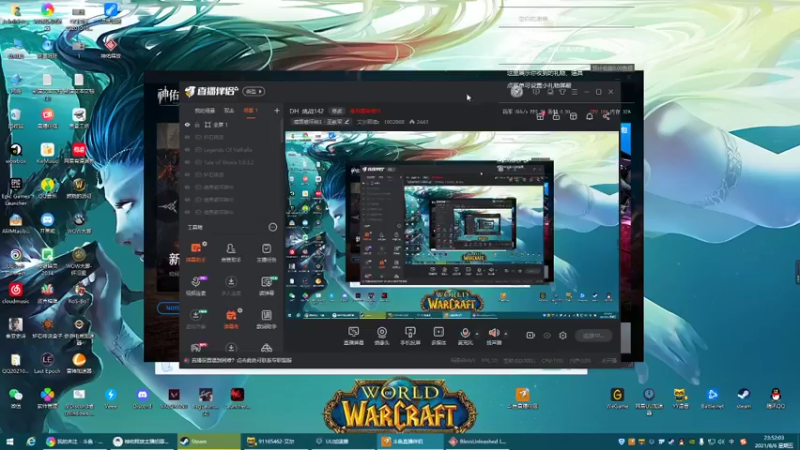Add a phone screen-cast source from the bottom bar

[410, 336]
